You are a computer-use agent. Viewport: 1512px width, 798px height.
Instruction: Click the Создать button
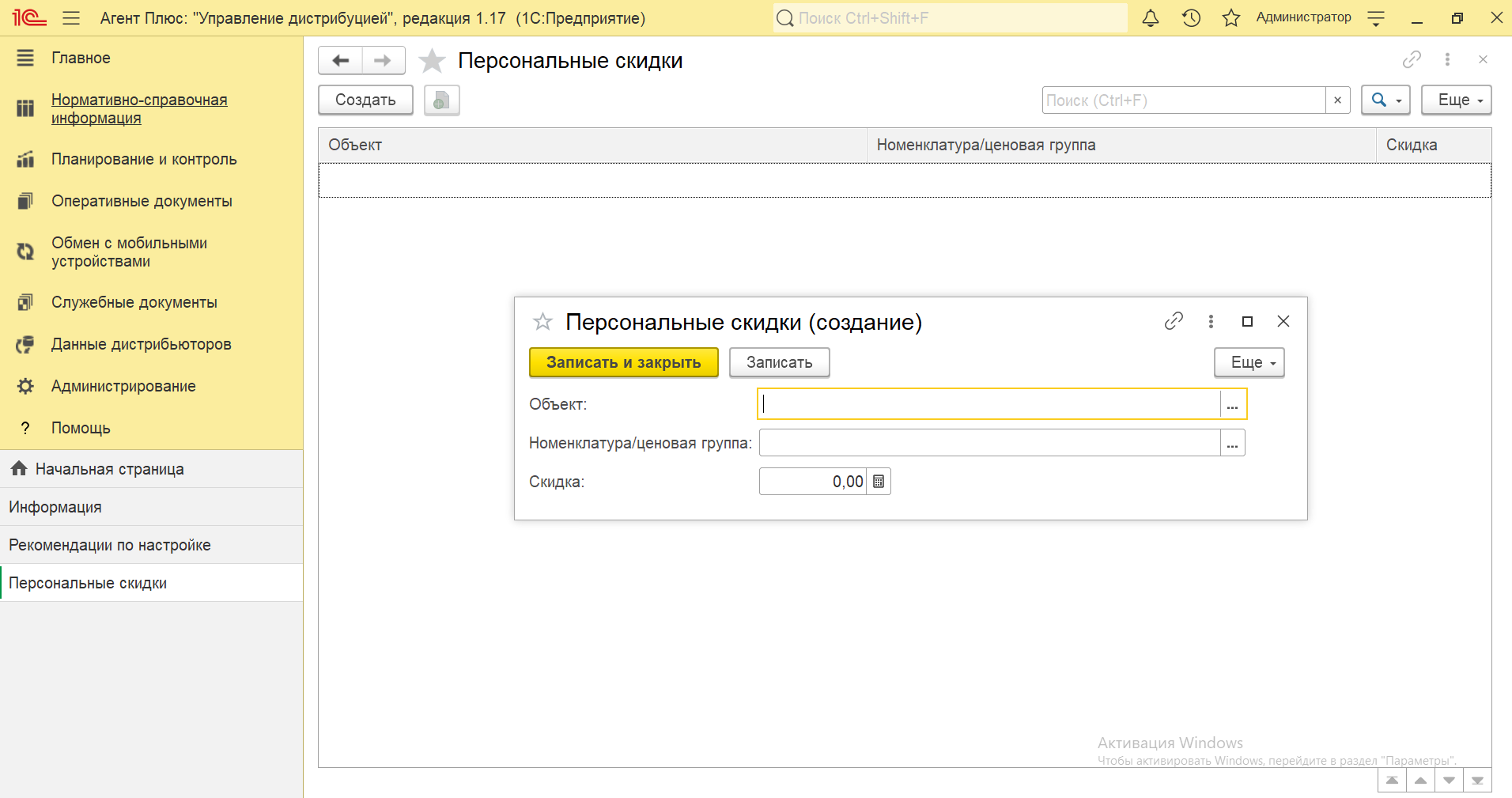[x=365, y=100]
